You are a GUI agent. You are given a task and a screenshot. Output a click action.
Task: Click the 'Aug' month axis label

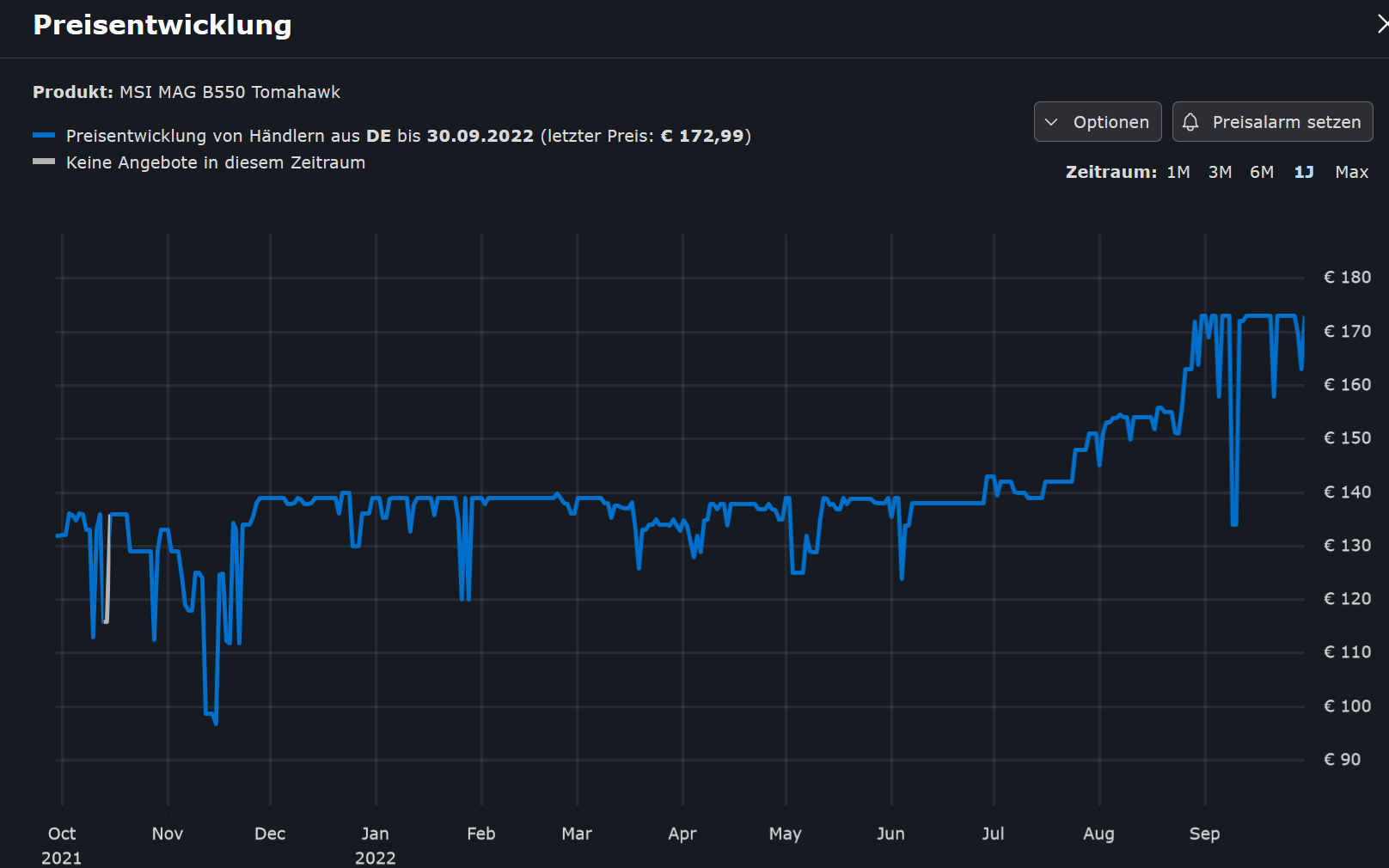[x=1099, y=834]
